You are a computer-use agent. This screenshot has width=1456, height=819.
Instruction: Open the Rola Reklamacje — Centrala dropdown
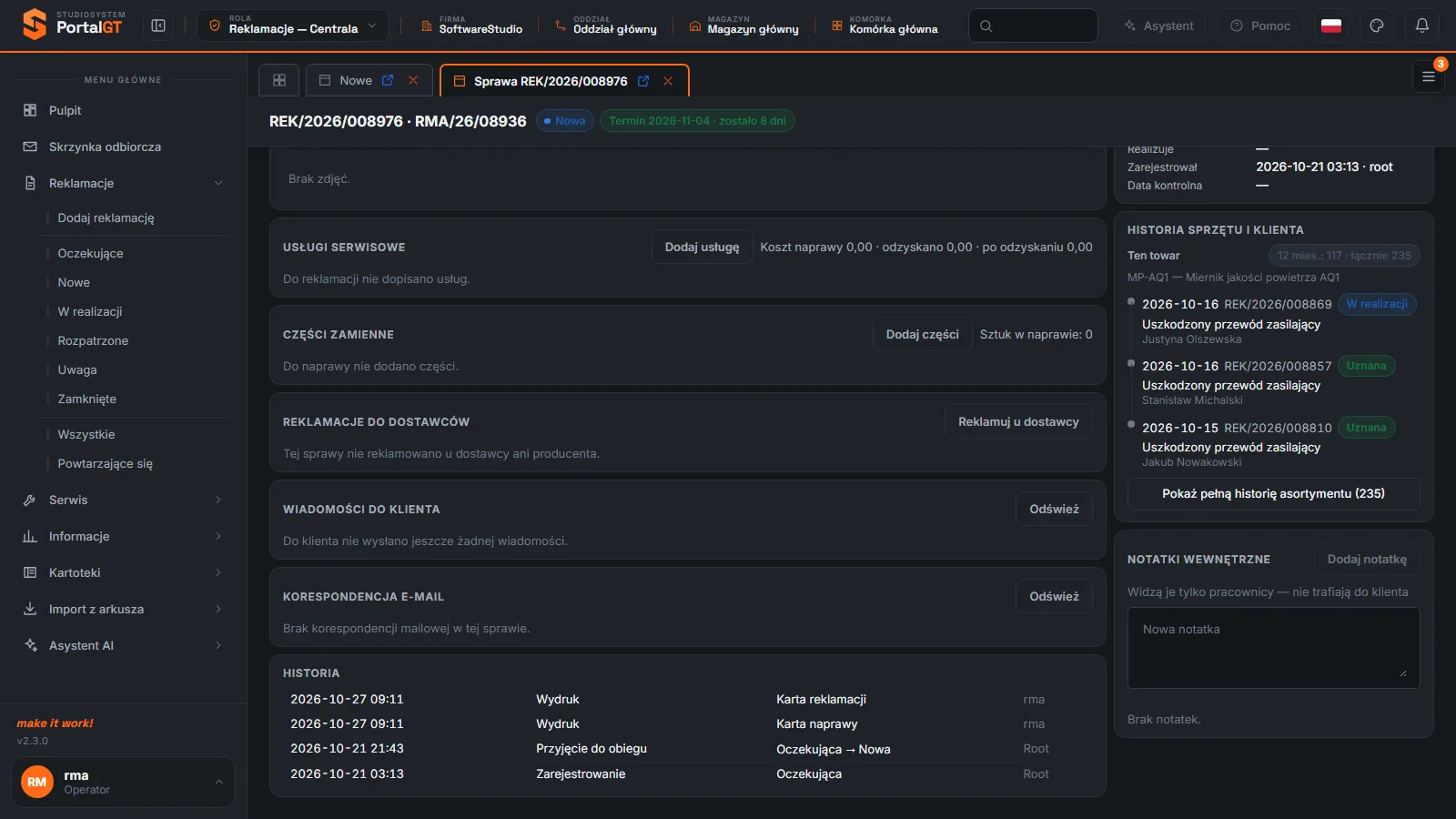[x=292, y=25]
